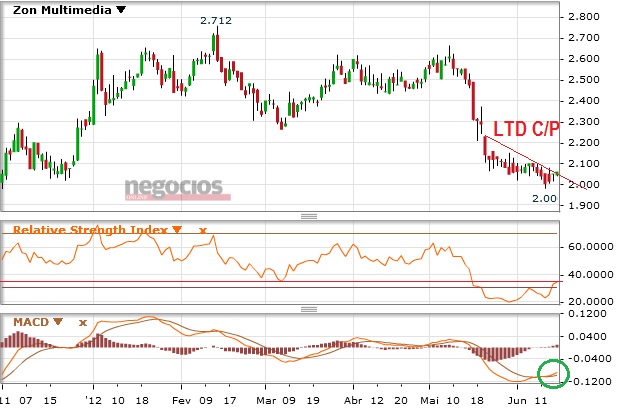Click the Abr date axis label
Screen dimensions: 621x409
click(x=354, y=400)
